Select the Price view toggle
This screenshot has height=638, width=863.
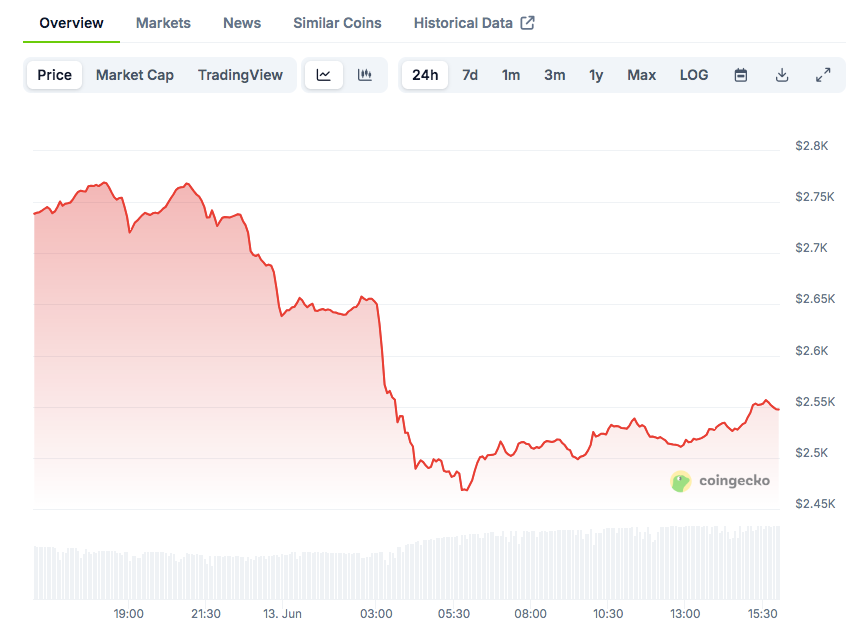(x=55, y=75)
